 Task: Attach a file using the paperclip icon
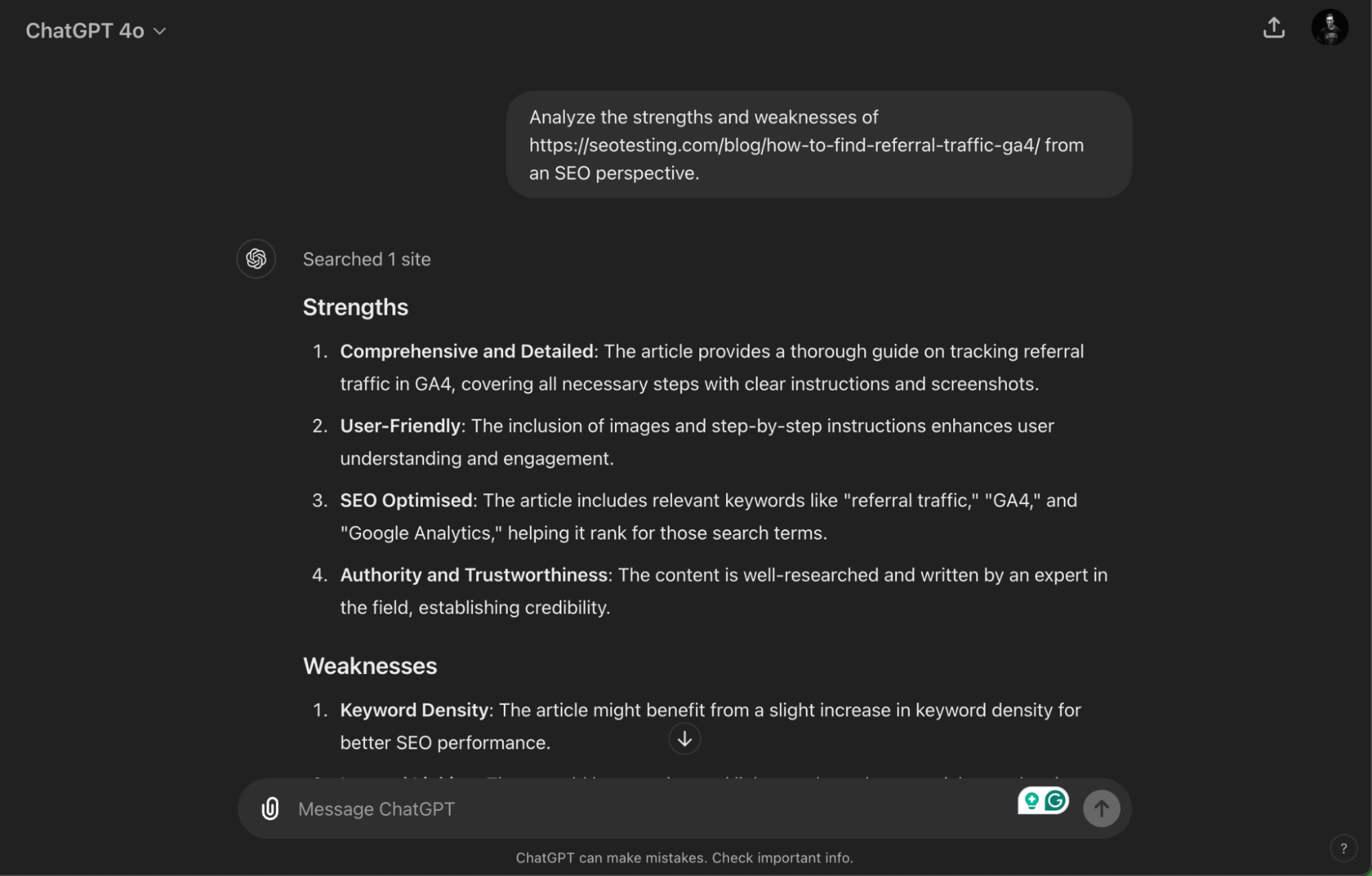pyautogui.click(x=270, y=809)
